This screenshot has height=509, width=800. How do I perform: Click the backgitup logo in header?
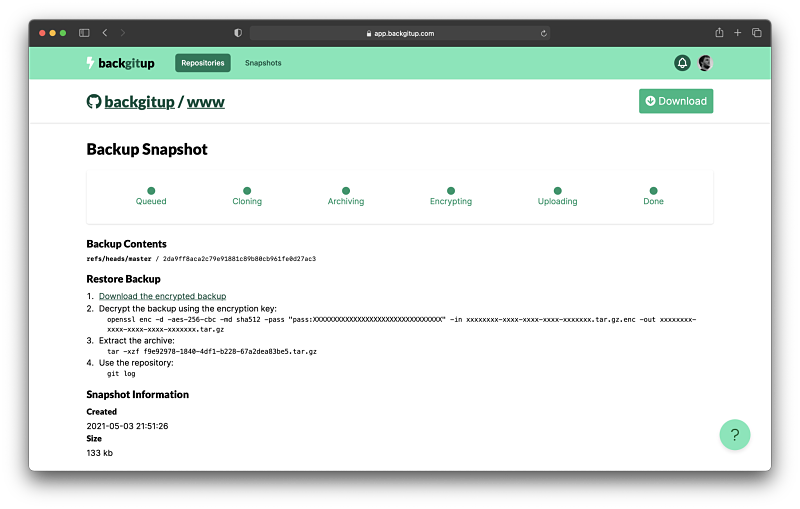coord(120,63)
